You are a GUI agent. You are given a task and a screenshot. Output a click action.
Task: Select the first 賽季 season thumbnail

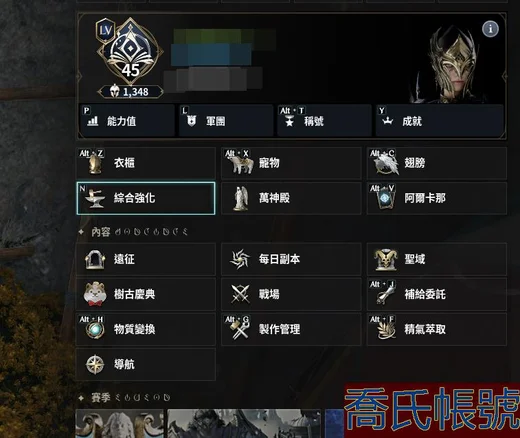pos(120,423)
